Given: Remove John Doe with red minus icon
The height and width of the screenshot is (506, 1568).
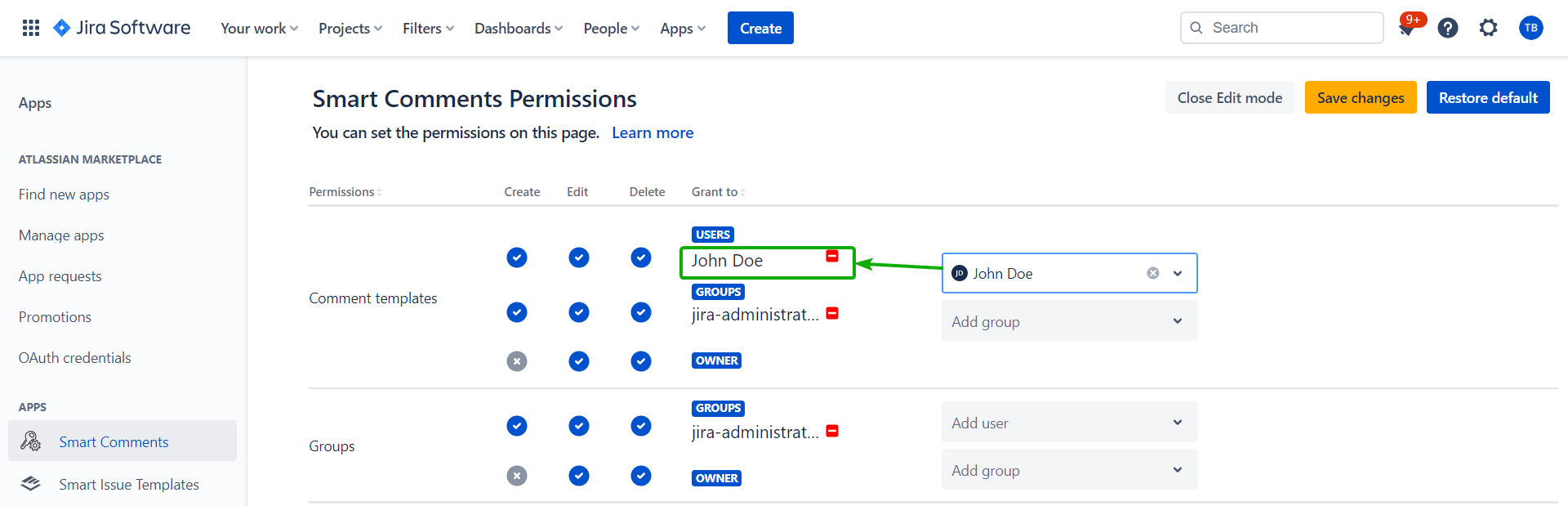Looking at the screenshot, I should [832, 257].
